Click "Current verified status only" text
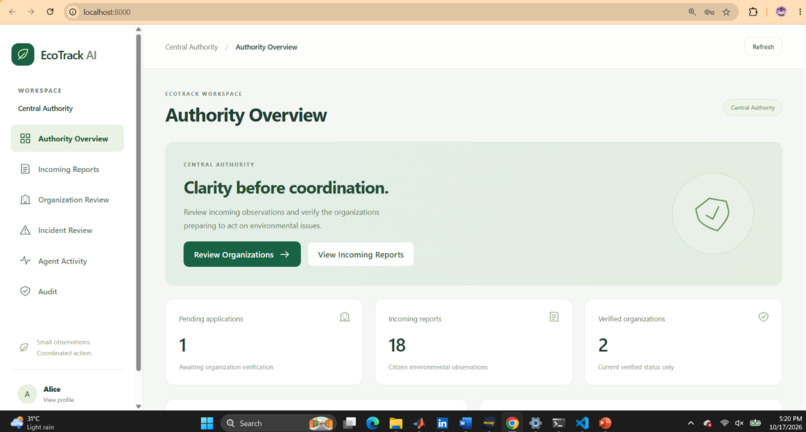This screenshot has width=806, height=432. tap(636, 367)
